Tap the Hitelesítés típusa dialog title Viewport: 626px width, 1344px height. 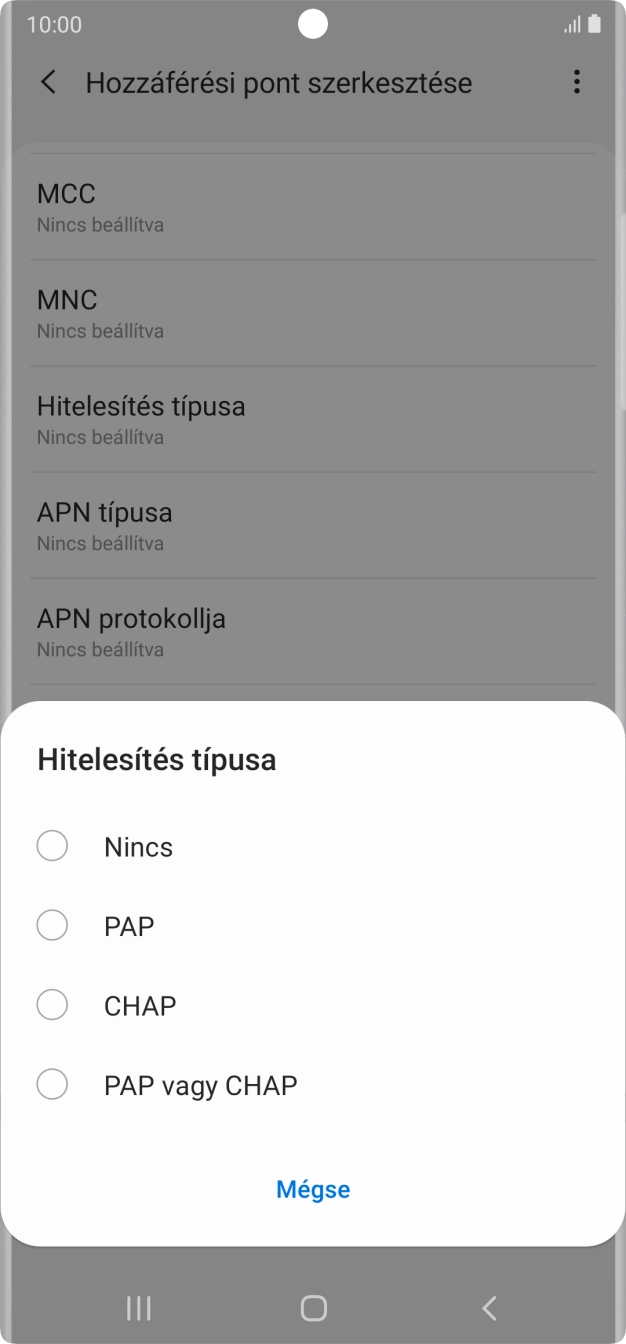tap(156, 759)
